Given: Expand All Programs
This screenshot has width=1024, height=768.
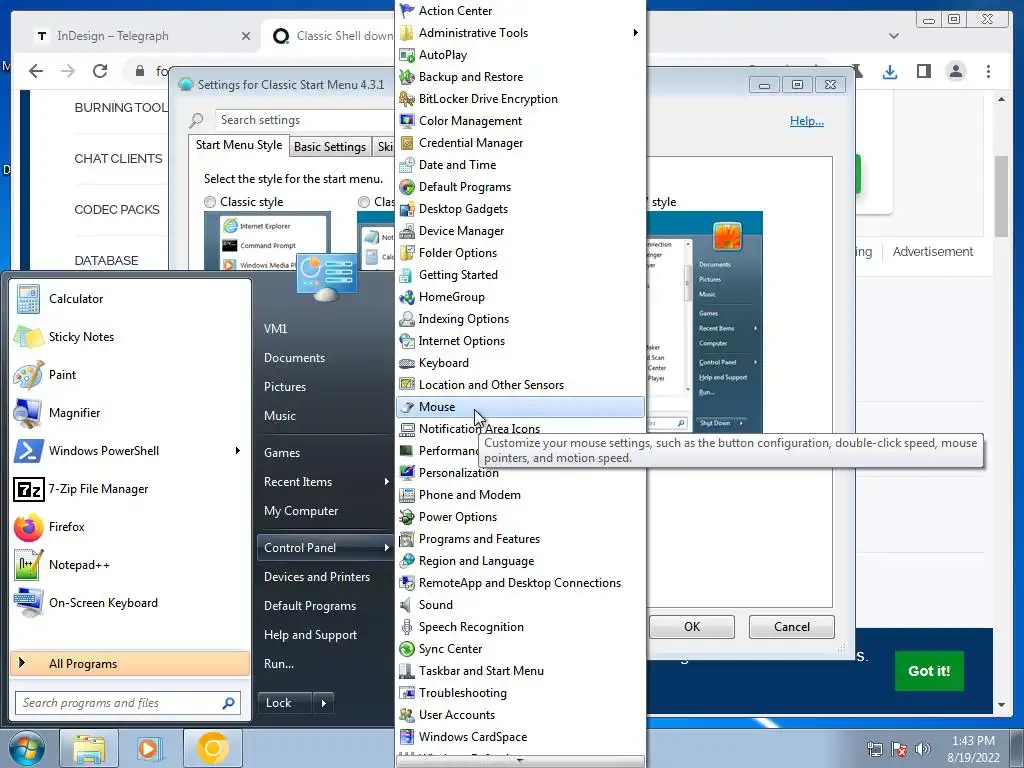Looking at the screenshot, I should [130, 664].
